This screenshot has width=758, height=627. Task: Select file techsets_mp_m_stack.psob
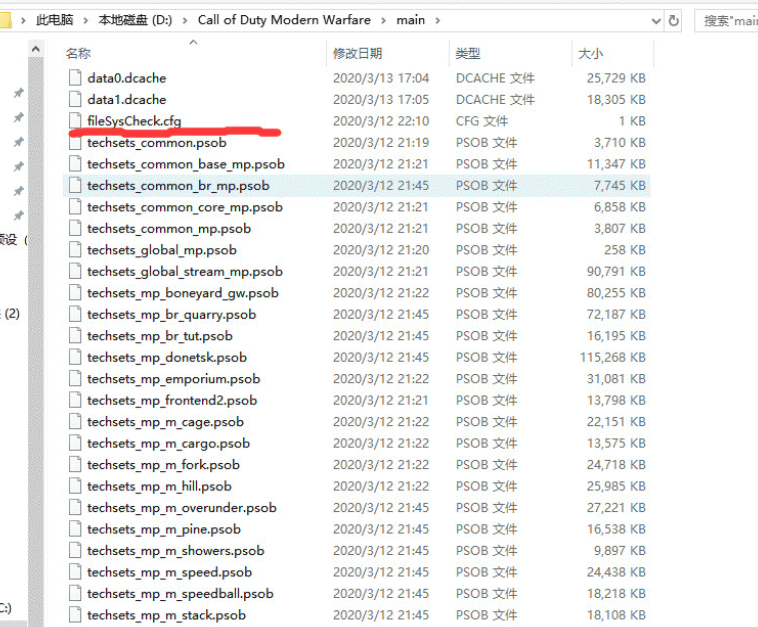click(166, 615)
